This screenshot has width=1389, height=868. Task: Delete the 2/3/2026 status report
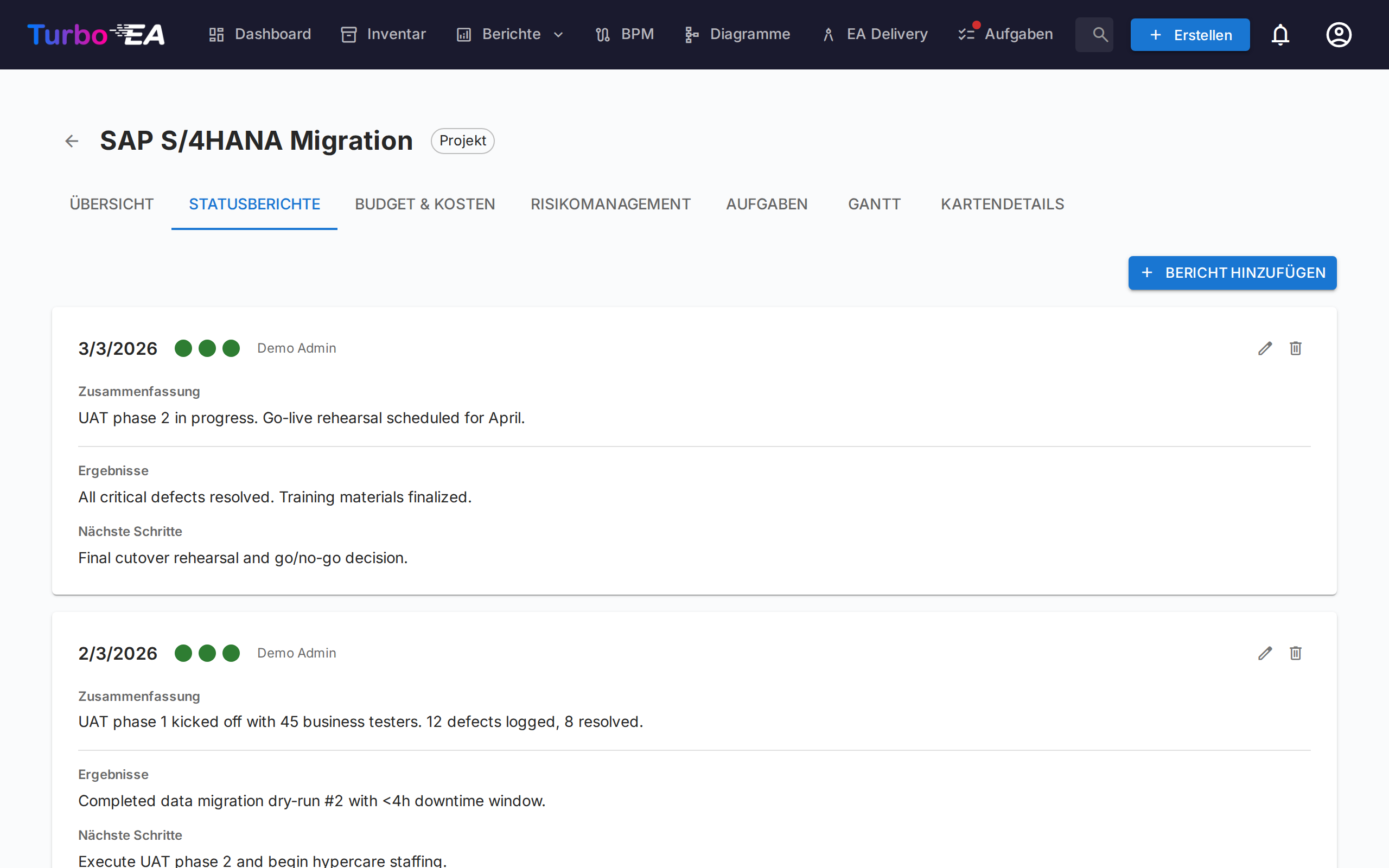click(x=1296, y=653)
